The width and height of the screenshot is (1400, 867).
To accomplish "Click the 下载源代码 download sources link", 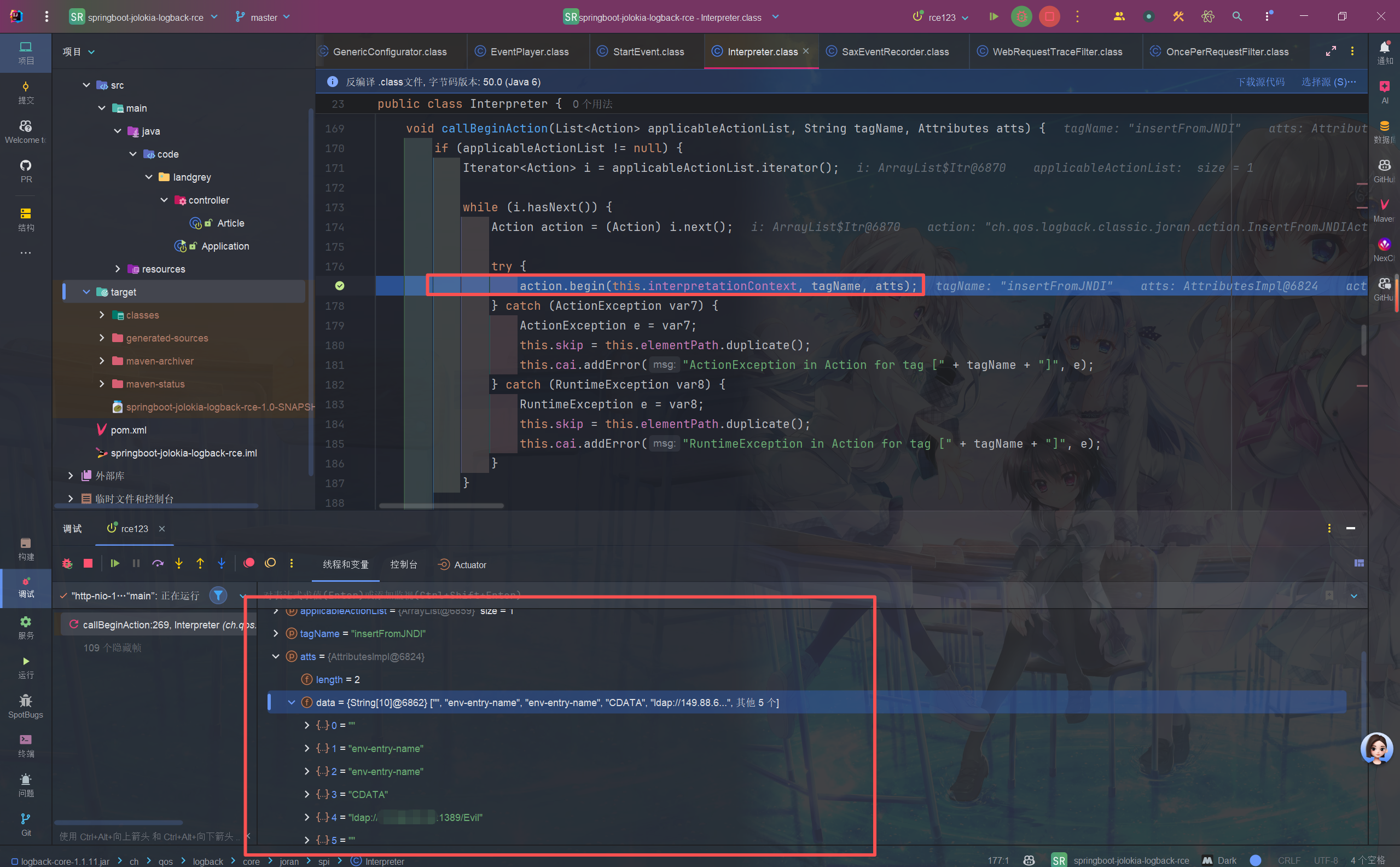I will (x=1259, y=82).
